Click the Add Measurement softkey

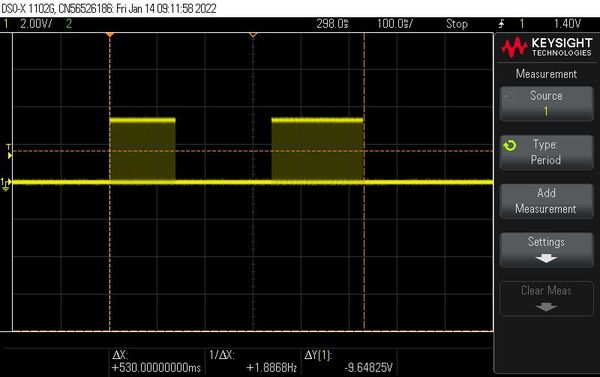546,201
